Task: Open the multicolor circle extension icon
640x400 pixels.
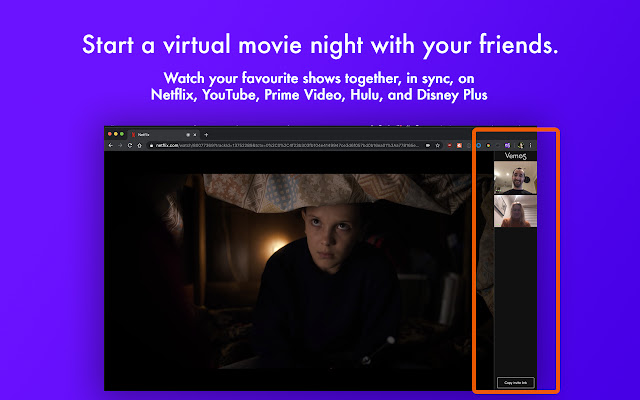Action: 488,145
